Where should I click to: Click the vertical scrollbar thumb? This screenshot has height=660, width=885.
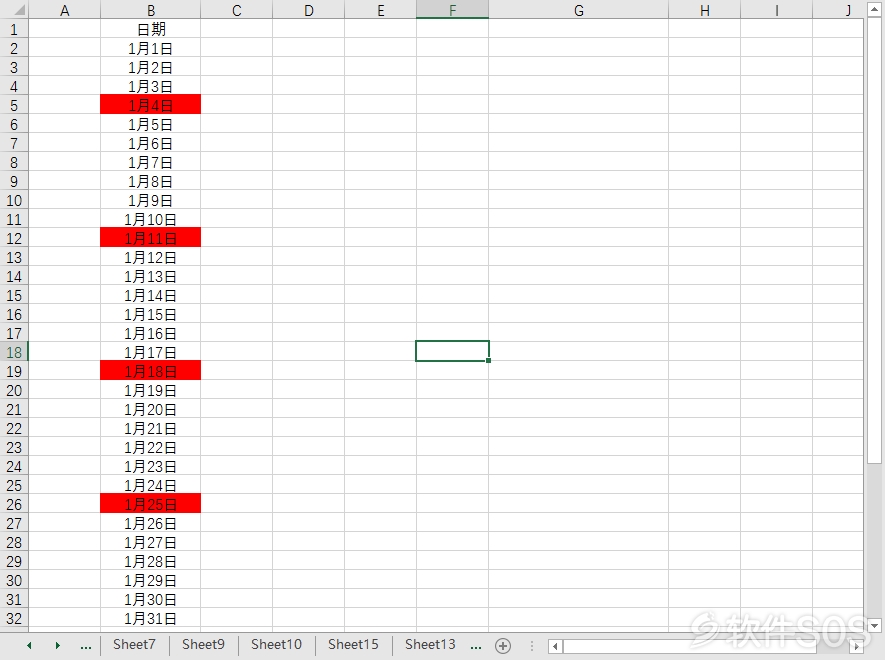pos(874,240)
